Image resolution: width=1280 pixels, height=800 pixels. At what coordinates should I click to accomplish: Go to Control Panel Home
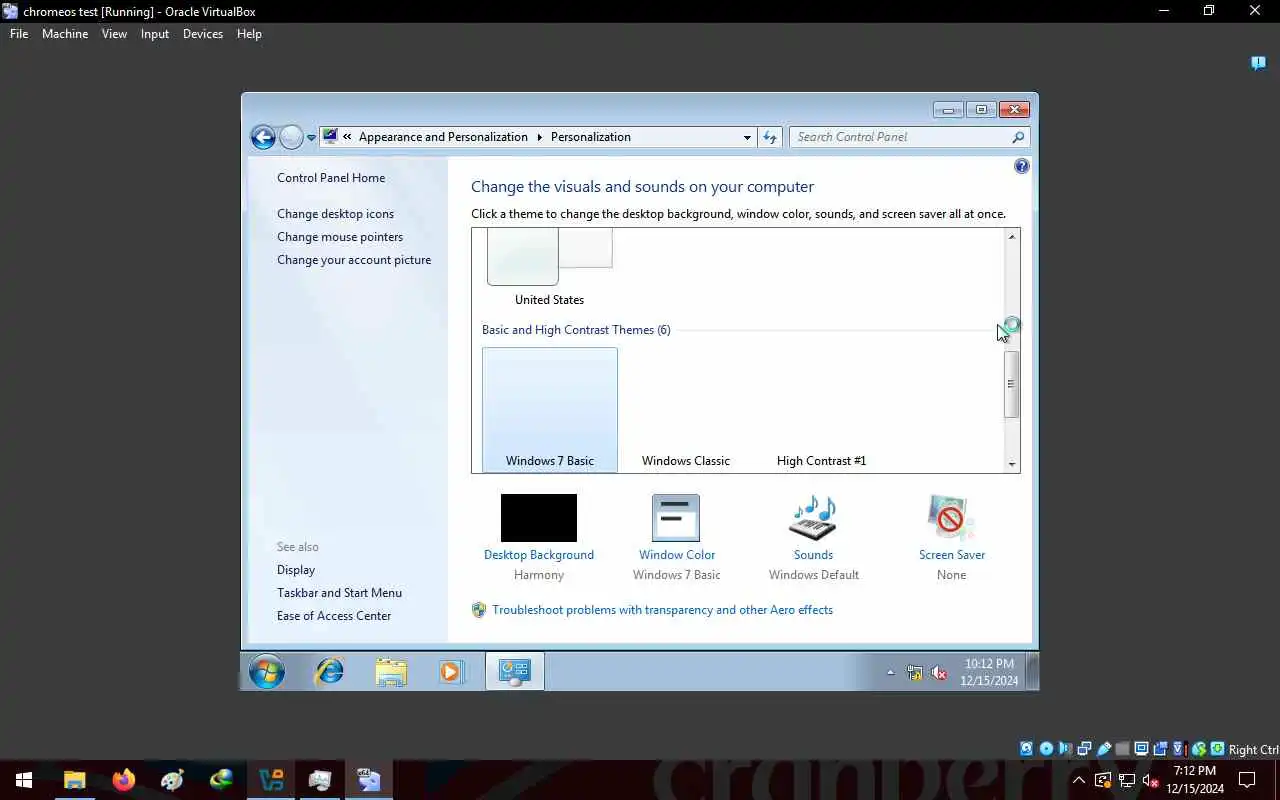tap(331, 178)
